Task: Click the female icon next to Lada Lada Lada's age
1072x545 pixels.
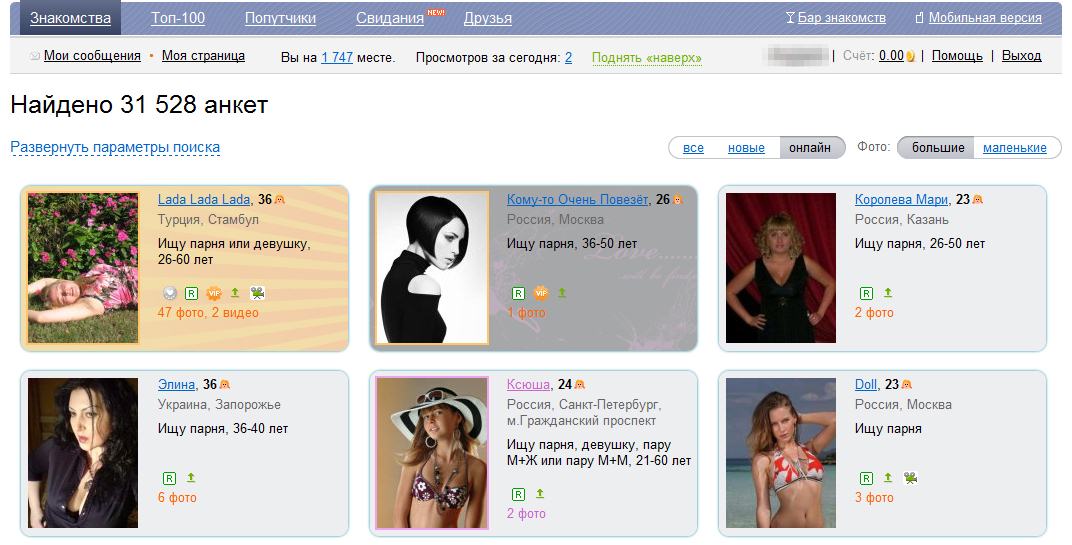Action: click(x=280, y=200)
